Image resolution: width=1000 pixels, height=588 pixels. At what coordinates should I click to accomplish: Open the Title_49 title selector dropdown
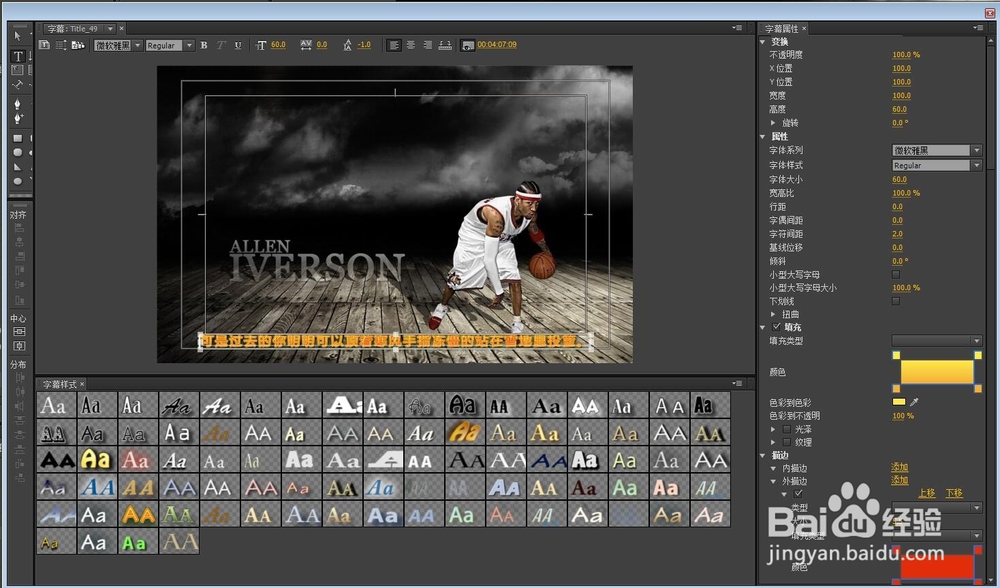point(110,29)
